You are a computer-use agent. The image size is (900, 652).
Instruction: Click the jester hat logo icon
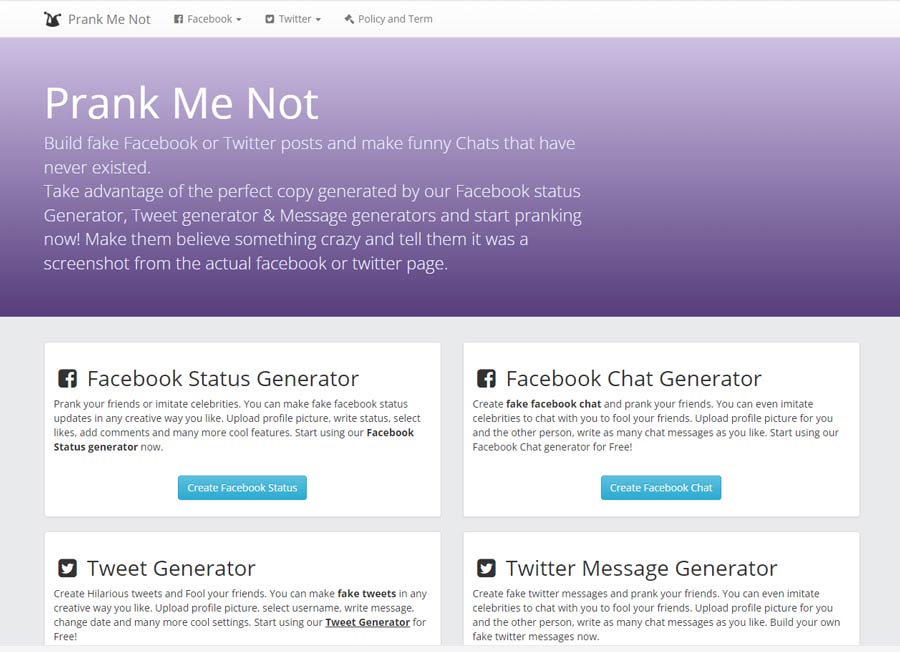[x=52, y=19]
